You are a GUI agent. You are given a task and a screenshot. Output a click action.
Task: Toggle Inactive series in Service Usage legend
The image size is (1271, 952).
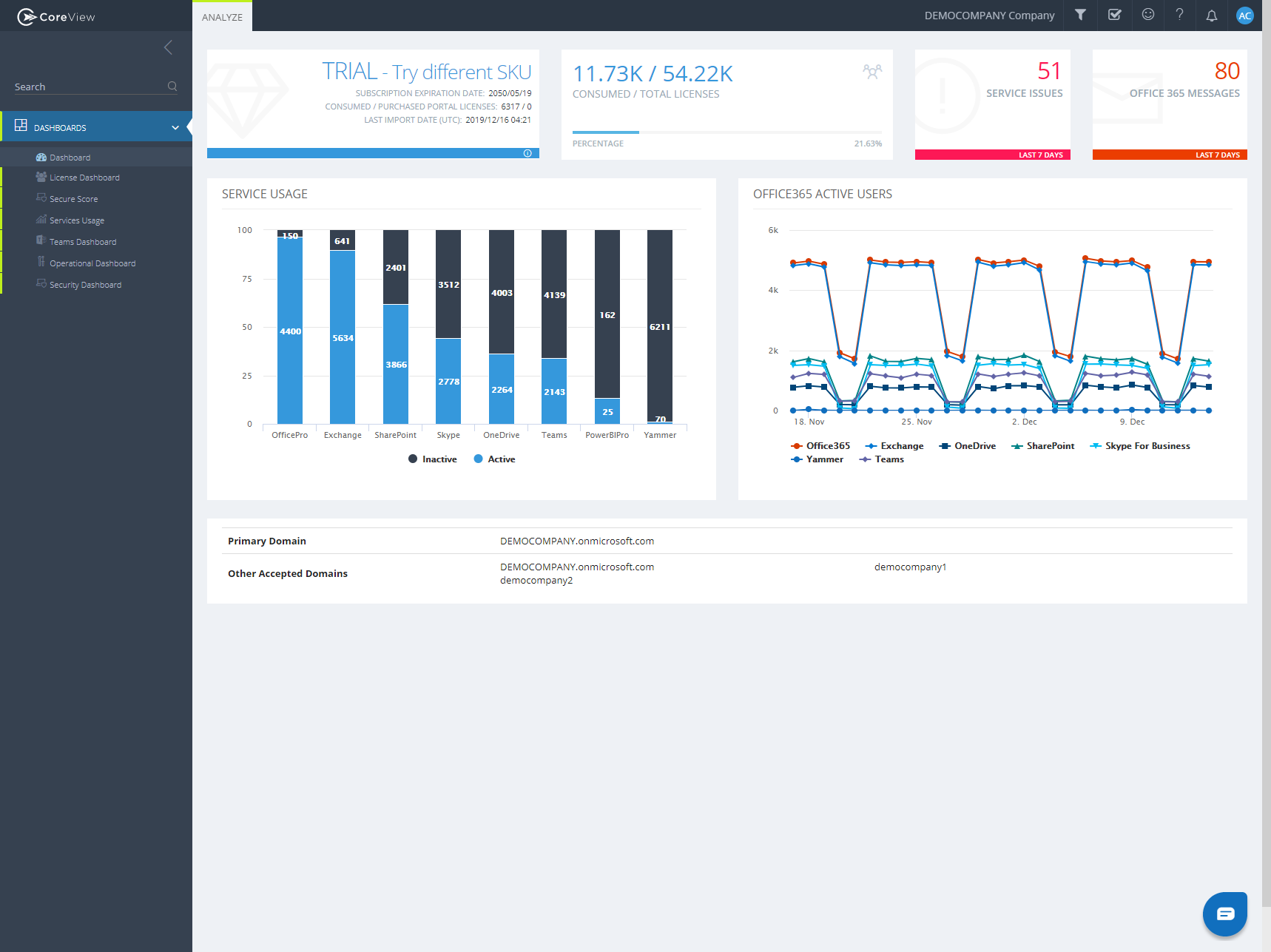pos(433,459)
